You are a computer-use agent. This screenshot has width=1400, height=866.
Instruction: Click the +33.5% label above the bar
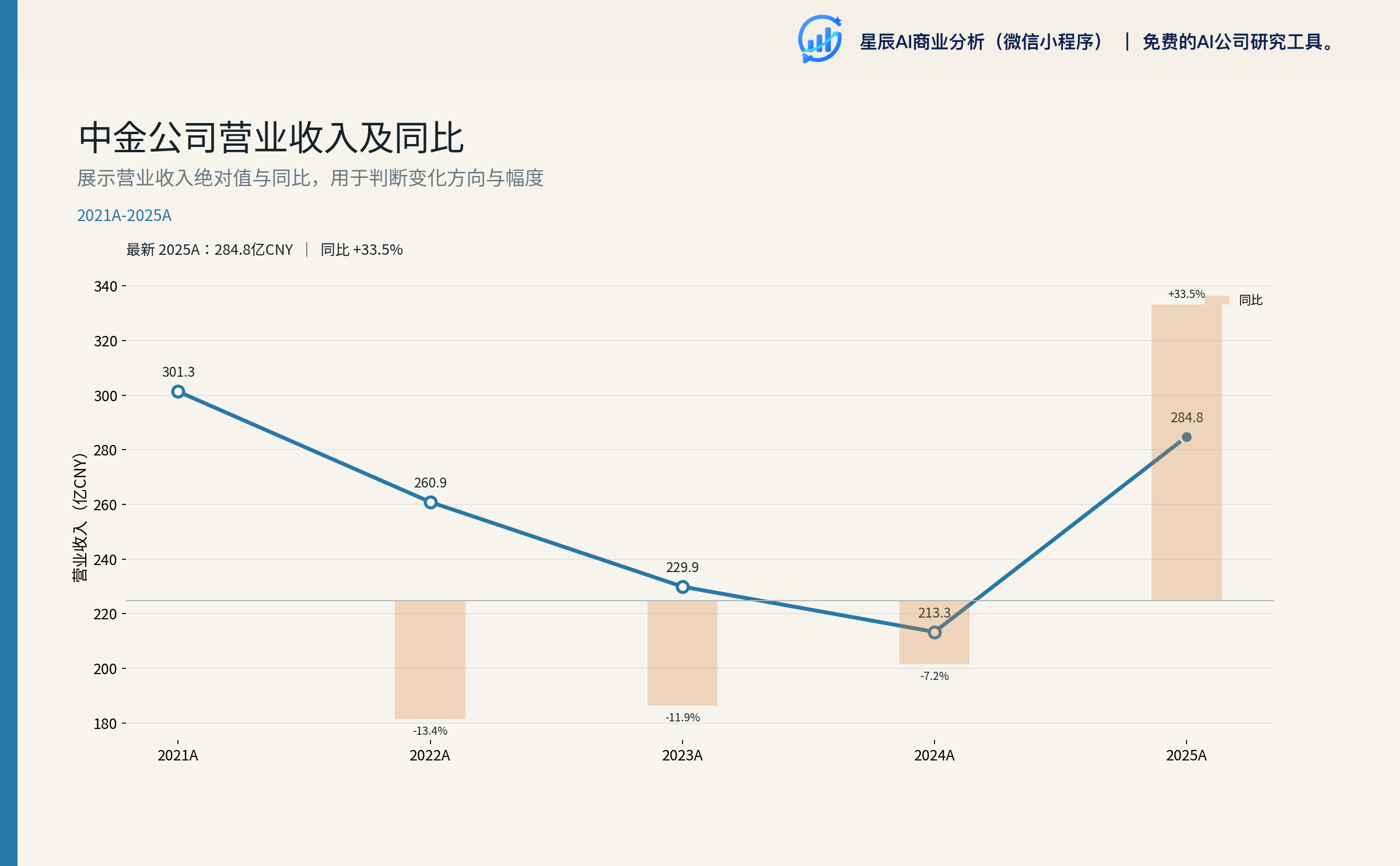(1186, 294)
